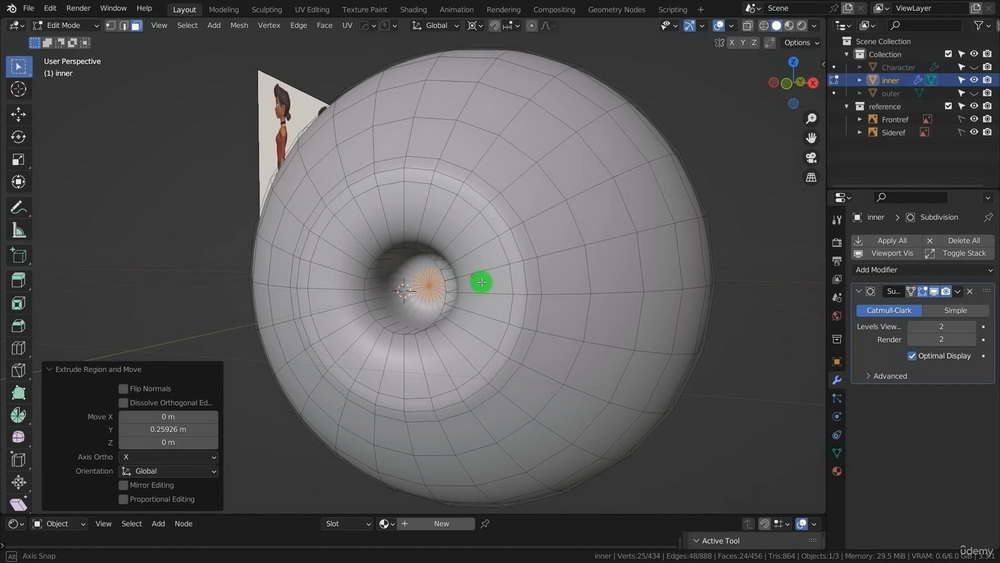Click Move X value field
1000x563 pixels.
(168, 417)
